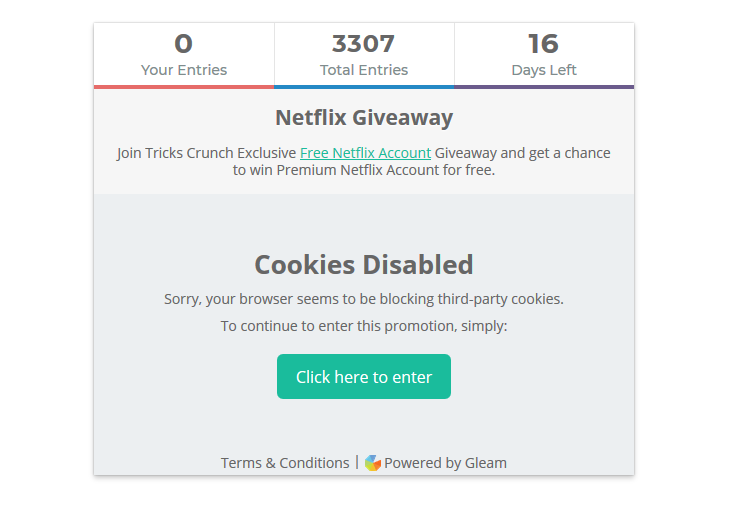
Task: Click the 0 count above Your Entries
Action: point(183,44)
